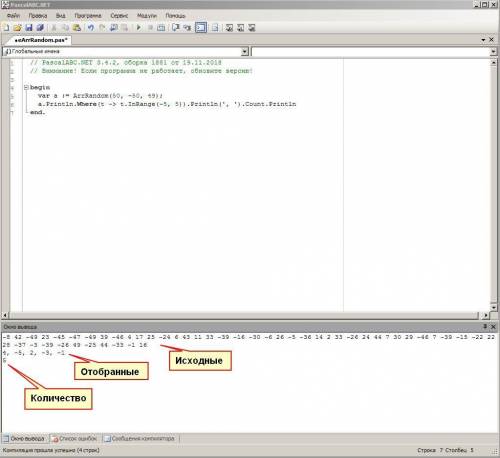Viewport: 500px width, 458px height.
Task: Create a new file via toolbar icon
Action: pos(6,28)
